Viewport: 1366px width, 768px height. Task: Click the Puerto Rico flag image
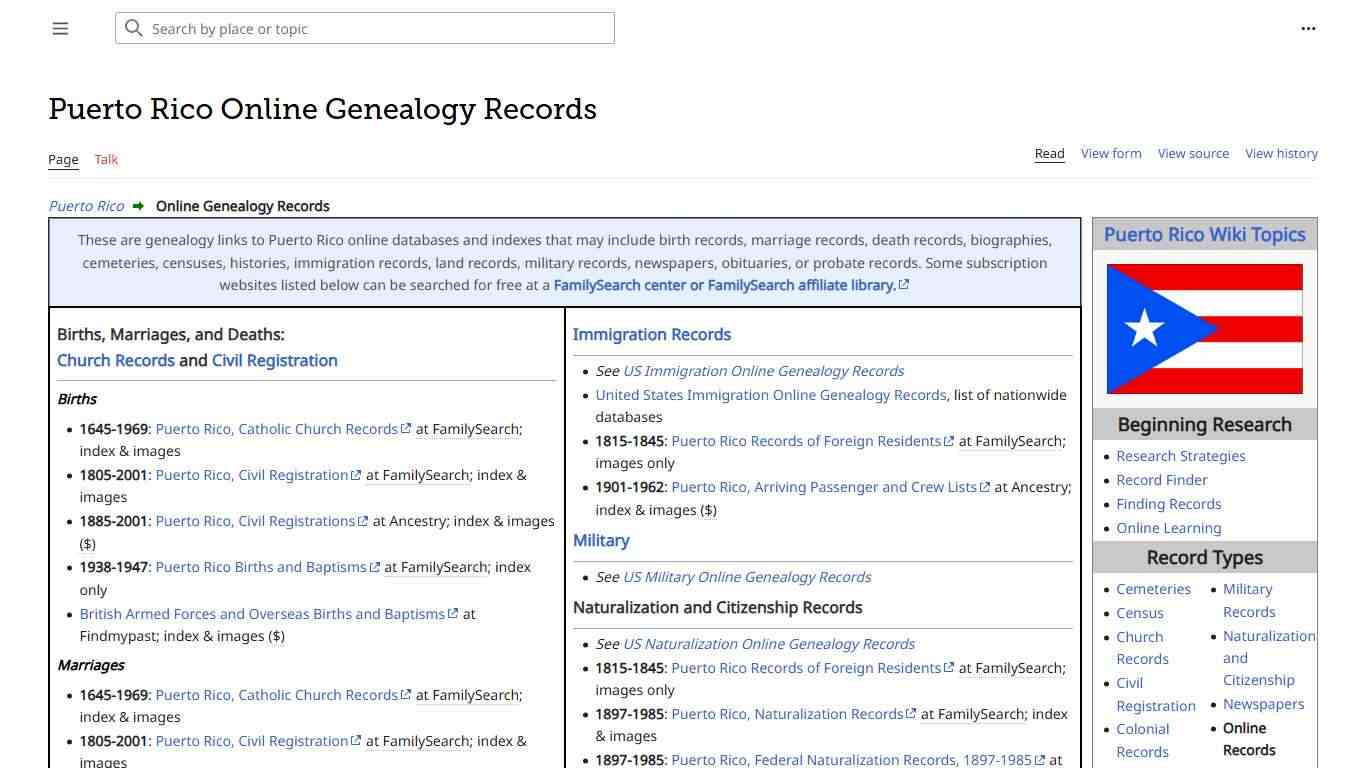click(x=1204, y=328)
